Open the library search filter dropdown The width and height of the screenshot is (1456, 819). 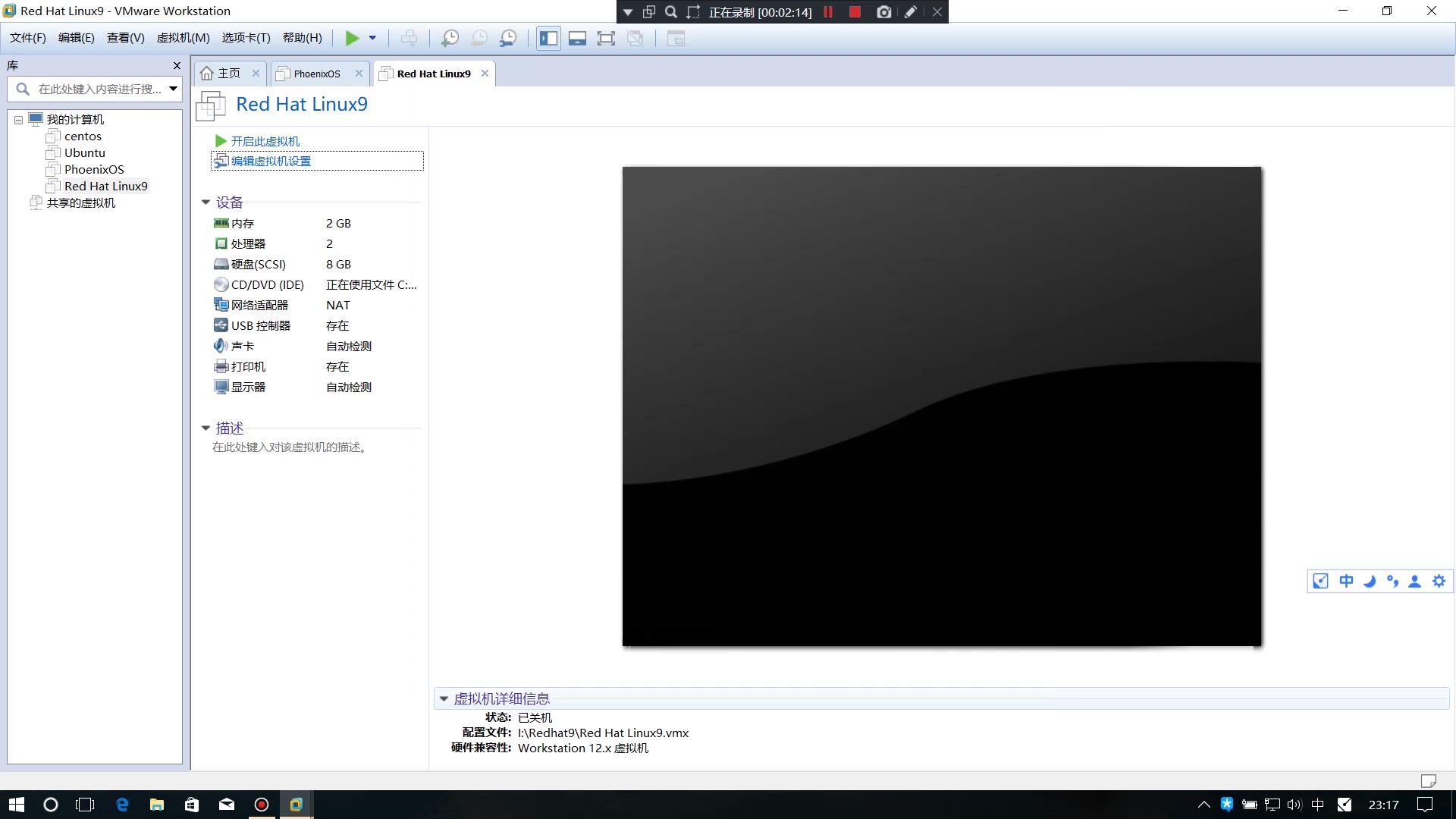(x=174, y=89)
